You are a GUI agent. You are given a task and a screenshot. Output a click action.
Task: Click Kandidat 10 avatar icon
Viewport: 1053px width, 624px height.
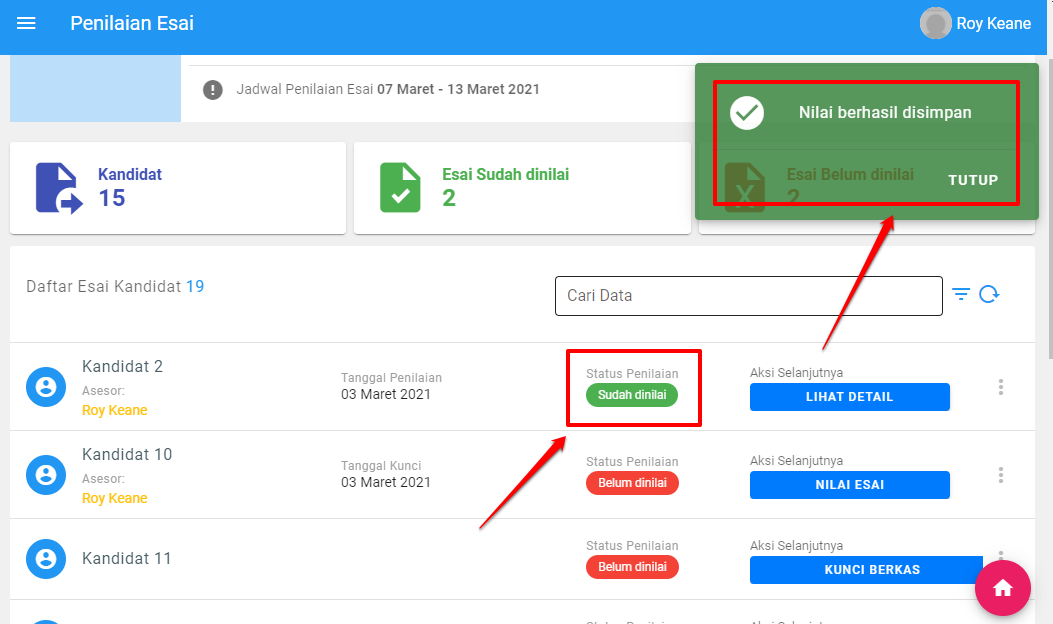[46, 475]
